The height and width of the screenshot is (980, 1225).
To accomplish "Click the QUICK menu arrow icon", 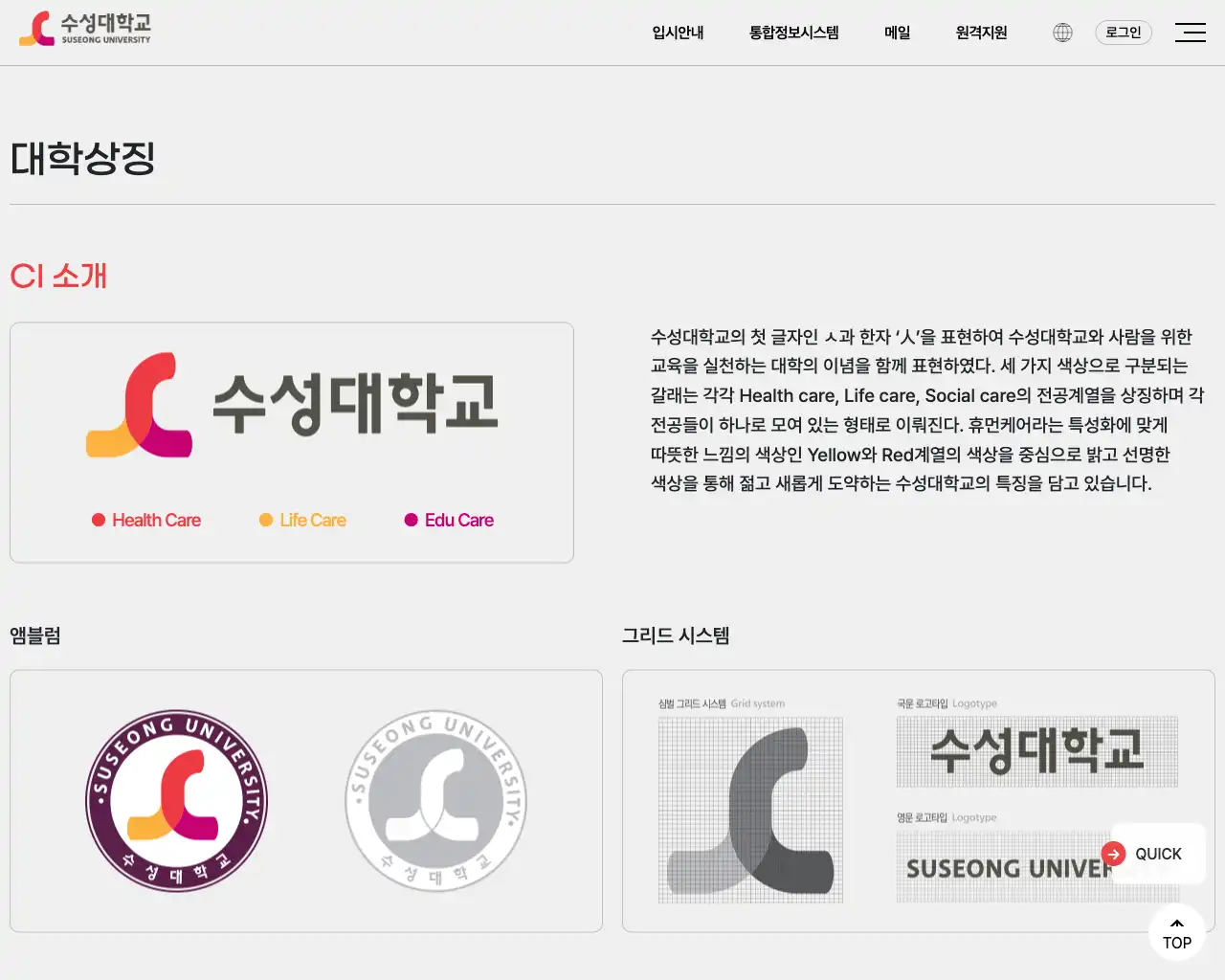I will 1113,853.
